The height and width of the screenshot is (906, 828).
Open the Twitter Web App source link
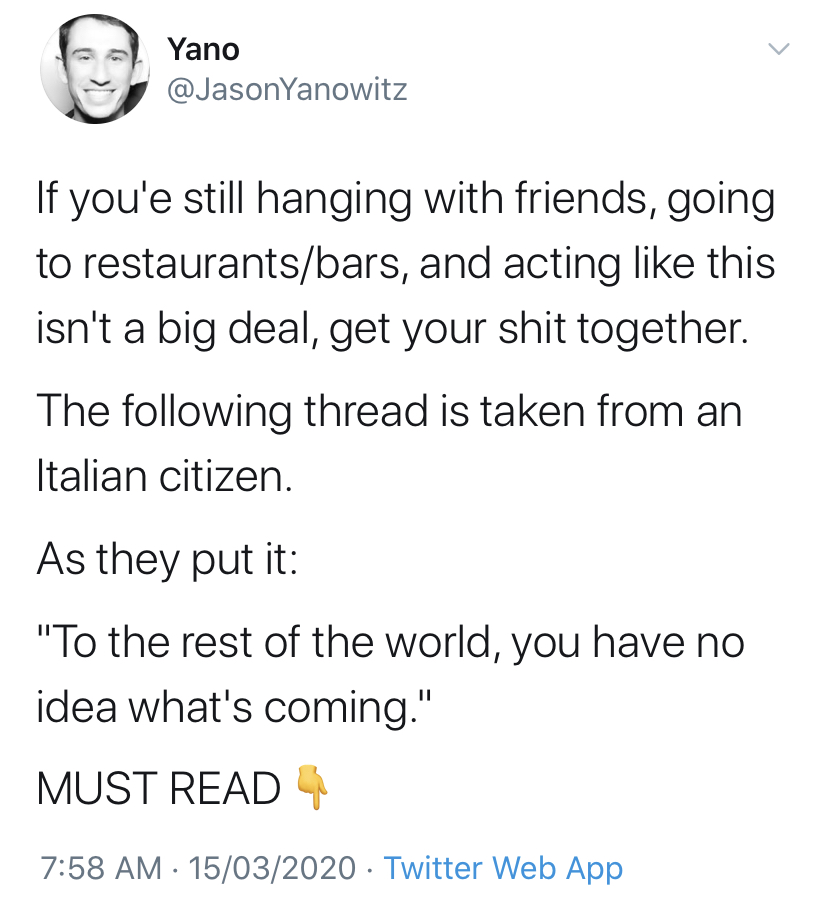[503, 868]
